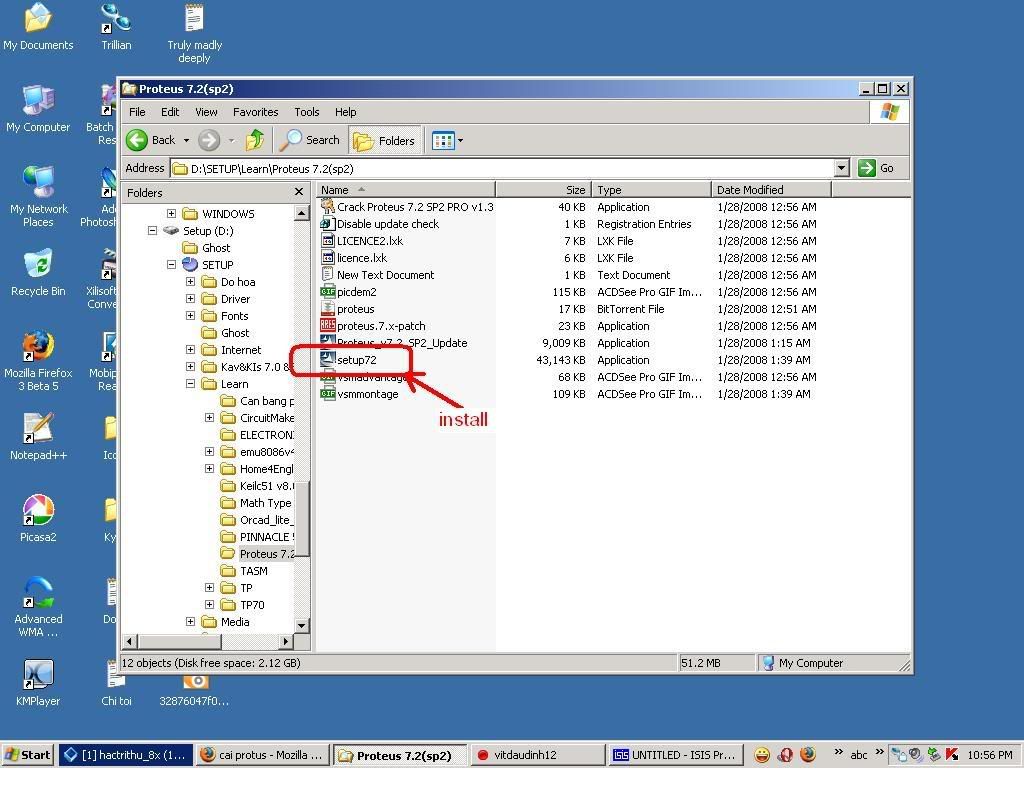Open the Views icon dropdown
The width and height of the screenshot is (1024, 800).
(x=447, y=140)
